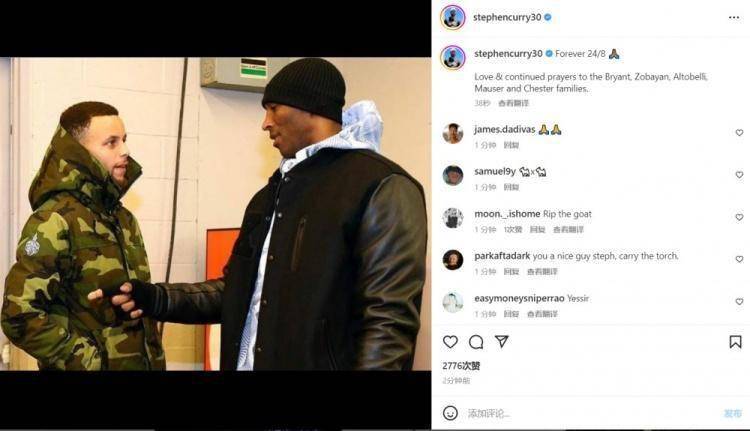Reply to james.dadivas comment
750x431 pixels.
coord(511,145)
